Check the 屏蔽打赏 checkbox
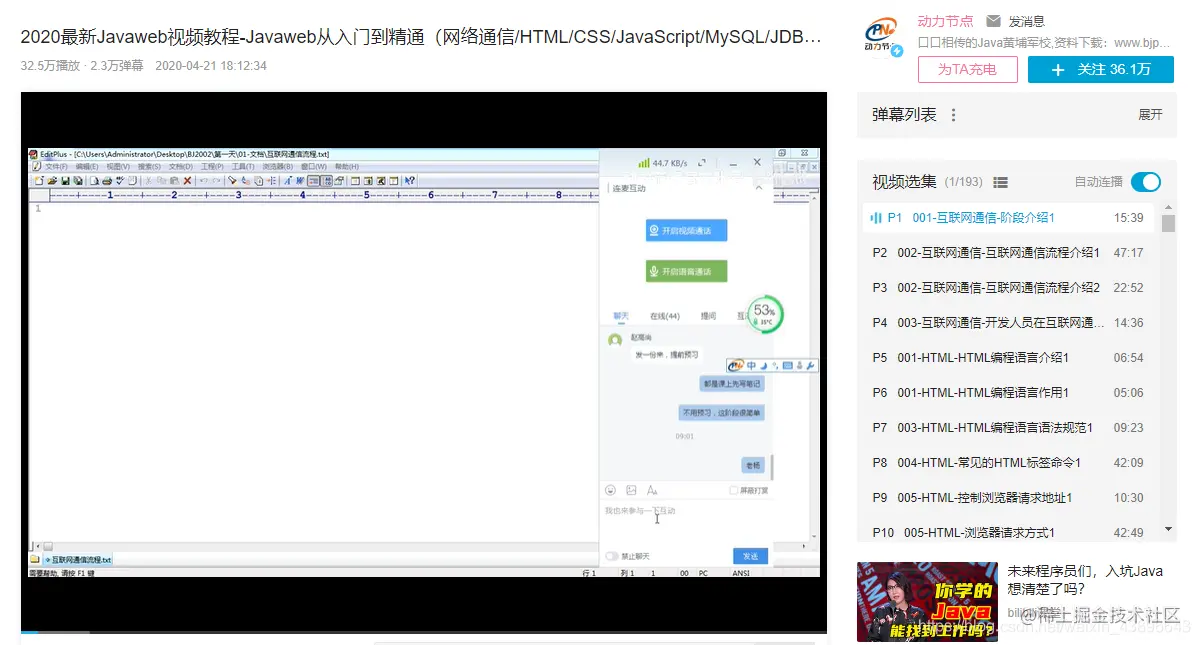1200x645 pixels. coord(734,490)
